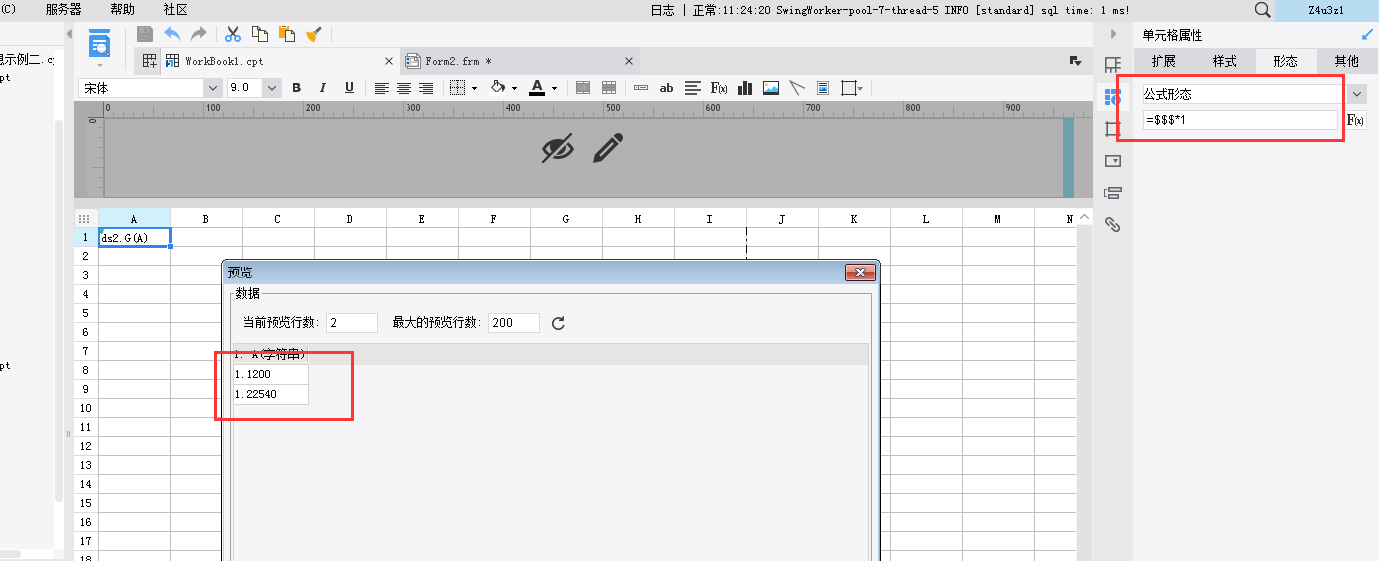Click the format painter brush icon
The image size is (1379, 561).
click(x=313, y=34)
